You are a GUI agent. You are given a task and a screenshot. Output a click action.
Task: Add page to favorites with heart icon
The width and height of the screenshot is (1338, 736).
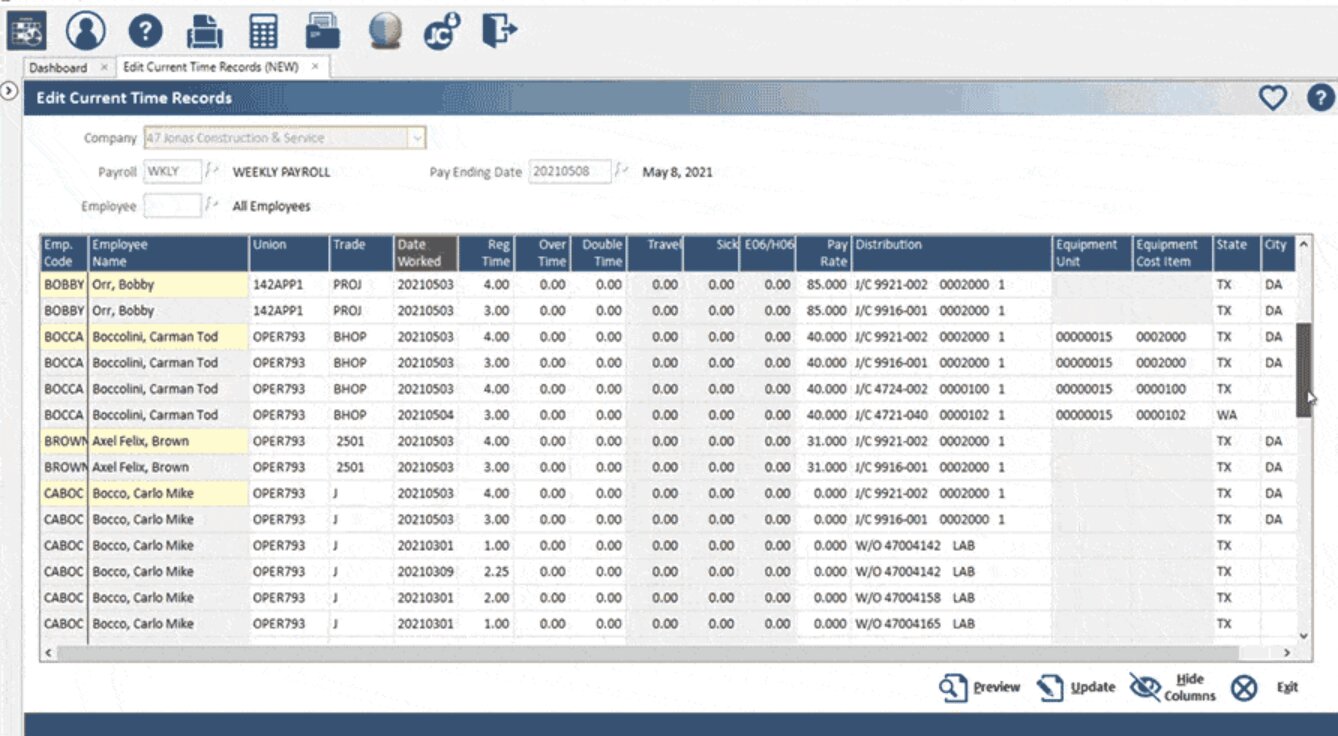point(1271,98)
